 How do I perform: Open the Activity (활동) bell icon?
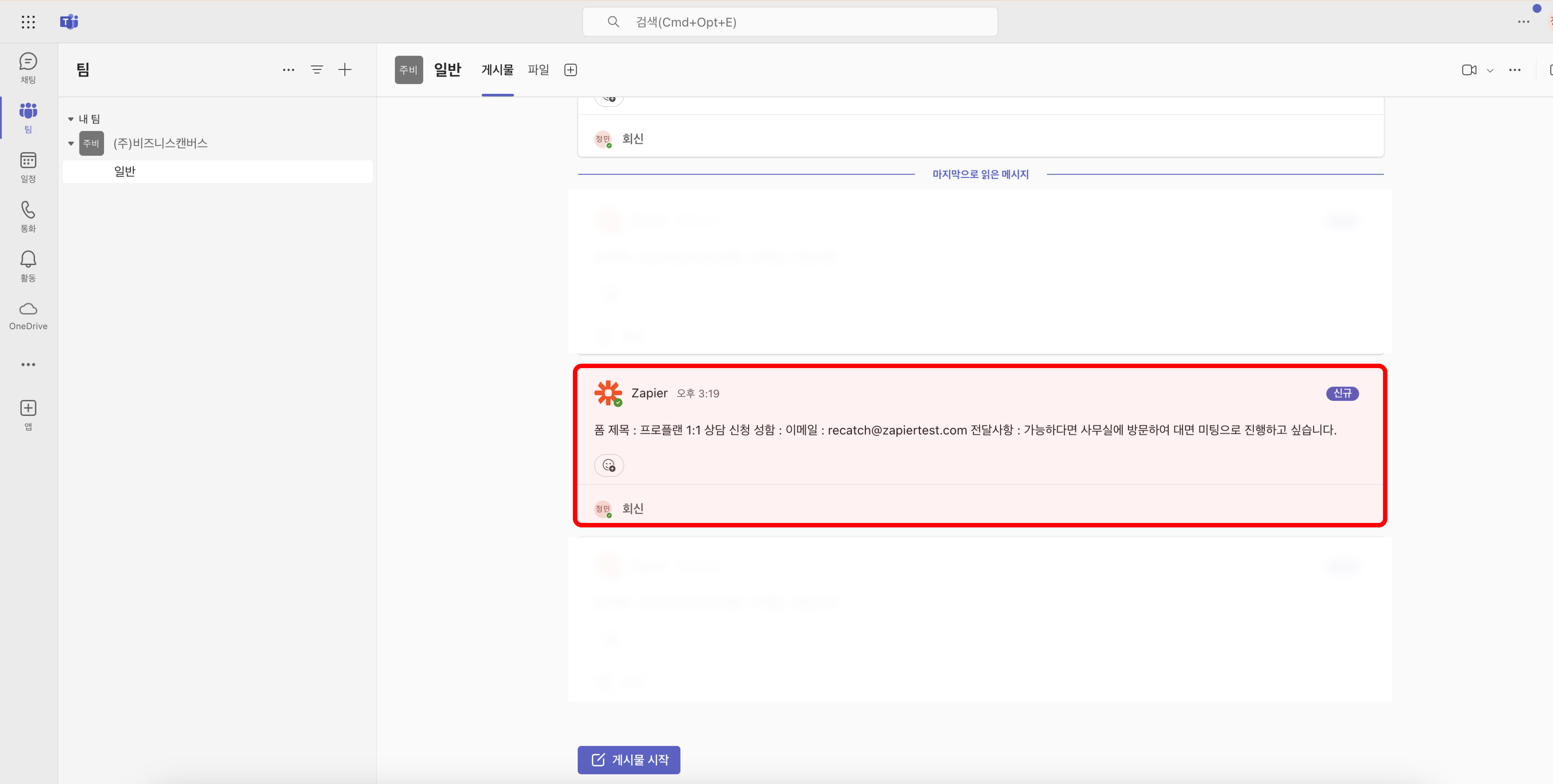tap(28, 266)
